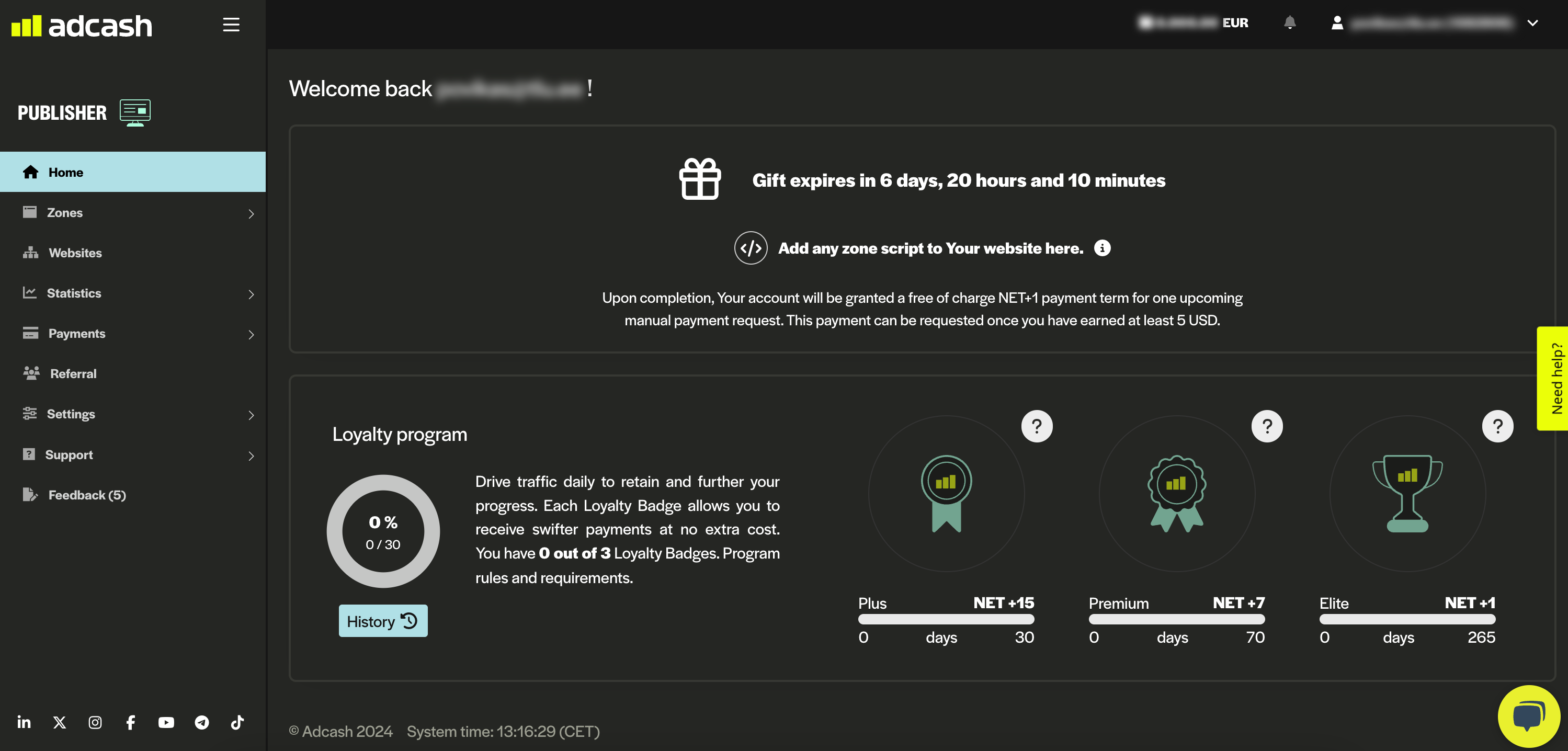
Task: Open the Plus badge help question mark
Action: [1037, 427]
